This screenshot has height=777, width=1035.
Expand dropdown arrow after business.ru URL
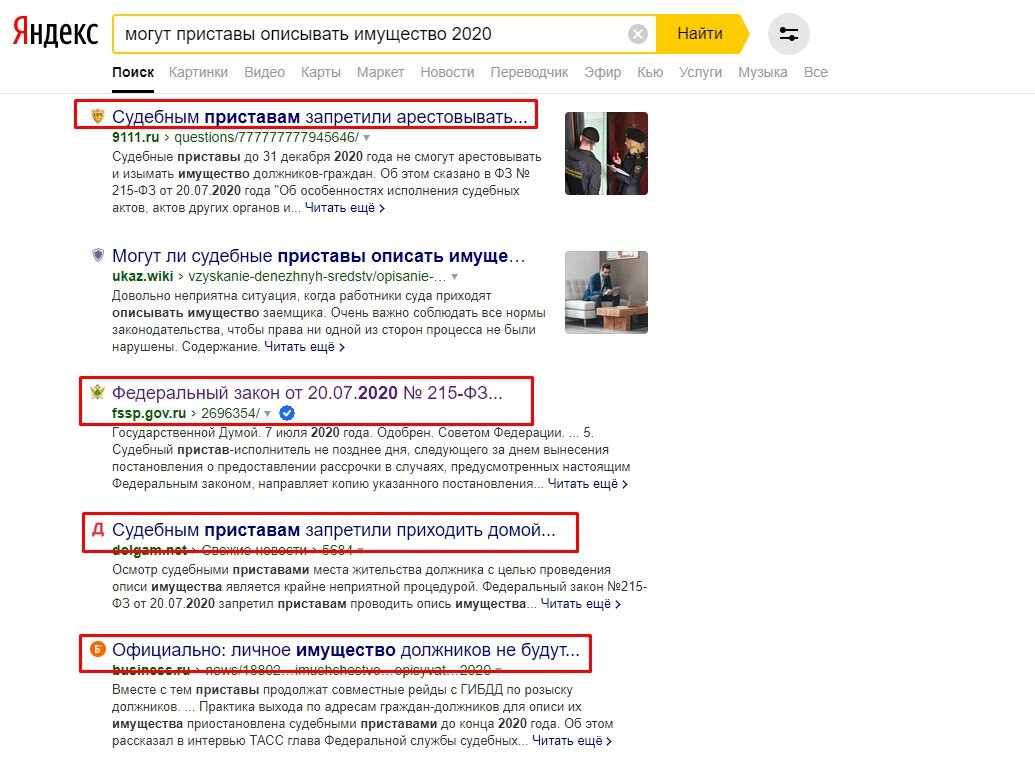(498, 670)
